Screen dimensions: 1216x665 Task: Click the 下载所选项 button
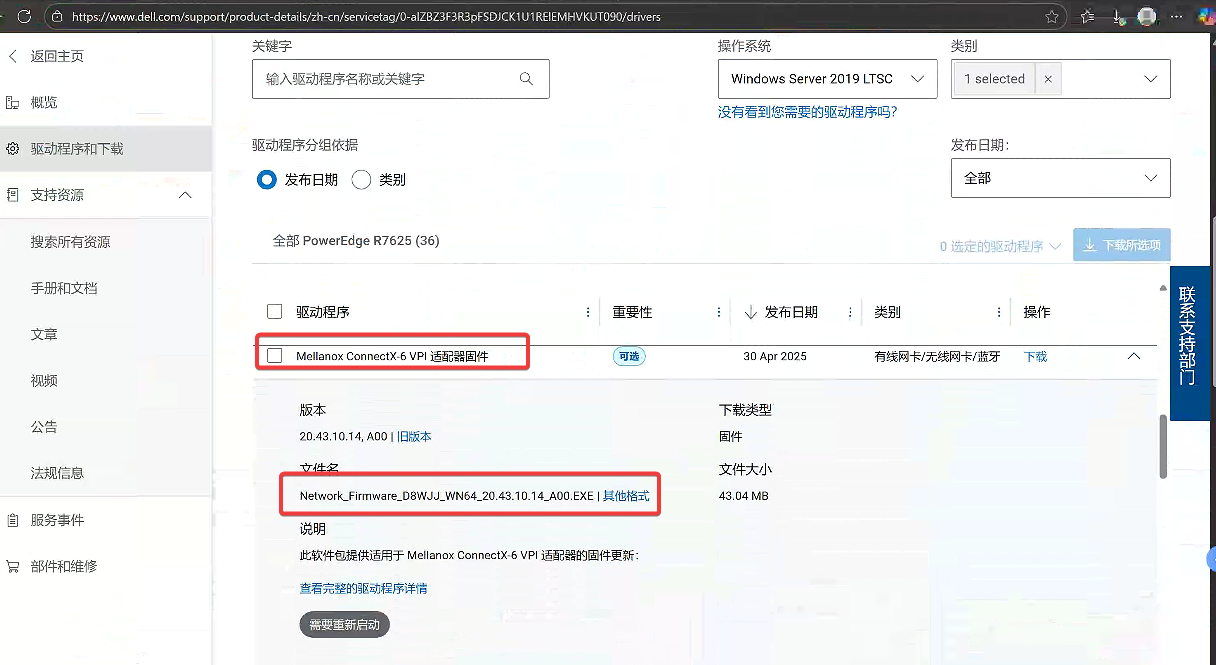point(1121,245)
